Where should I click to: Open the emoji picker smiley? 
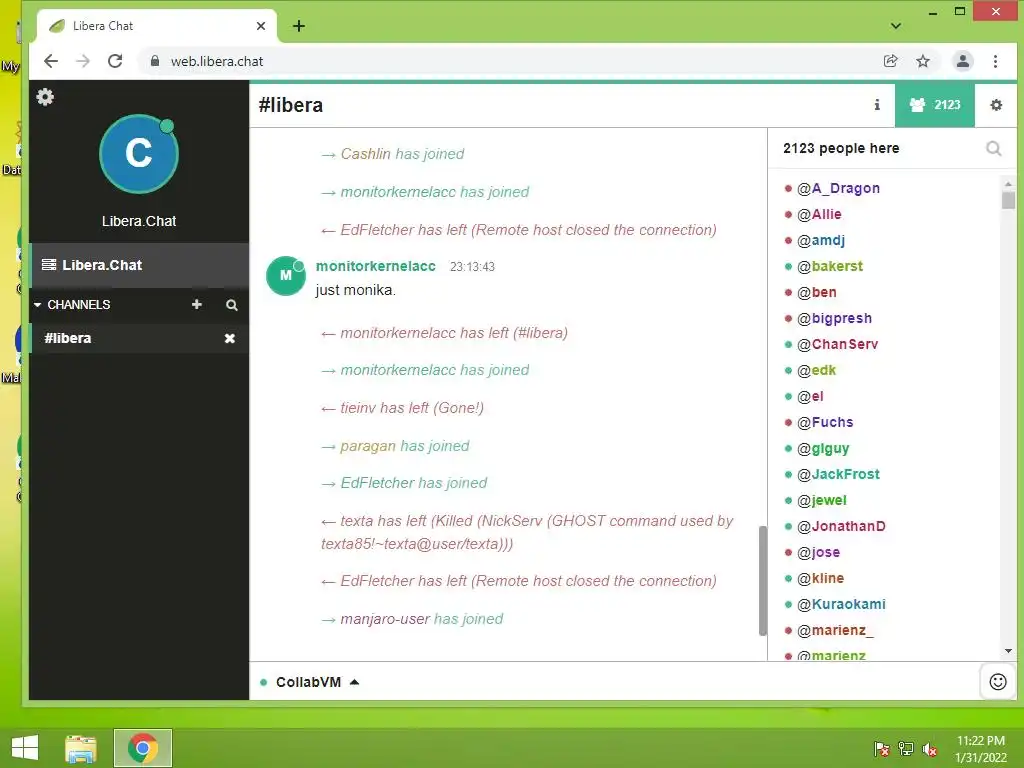pos(998,682)
